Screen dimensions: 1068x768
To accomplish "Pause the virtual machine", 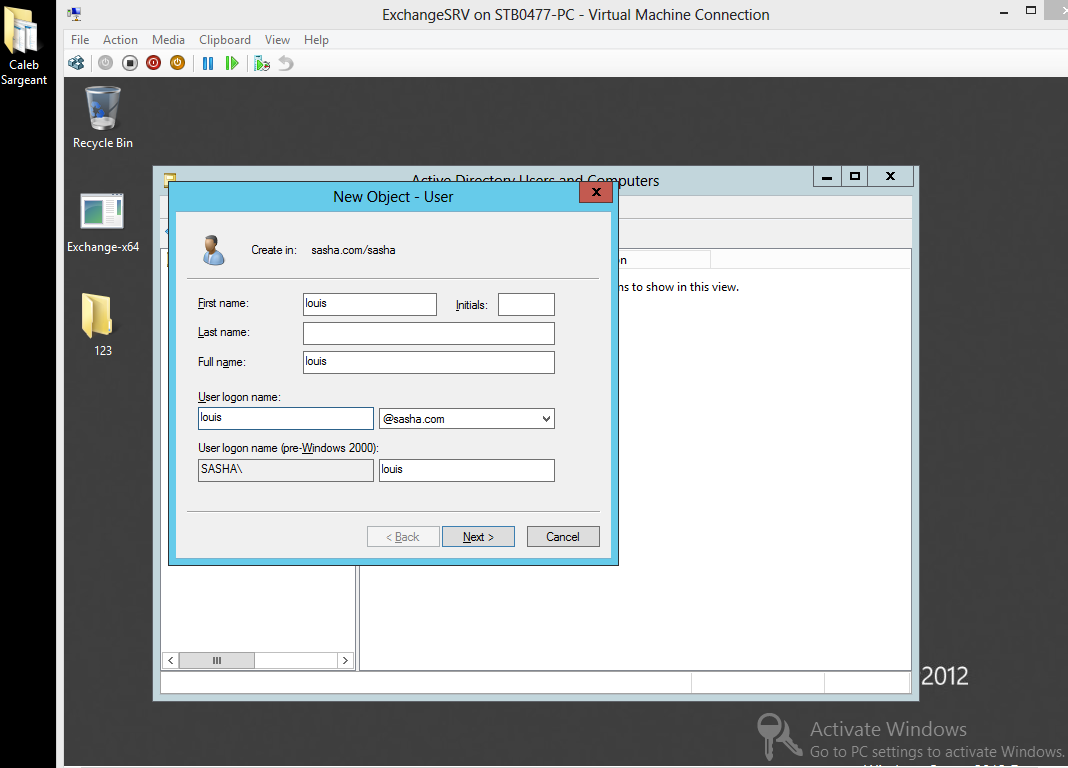I will (x=208, y=63).
